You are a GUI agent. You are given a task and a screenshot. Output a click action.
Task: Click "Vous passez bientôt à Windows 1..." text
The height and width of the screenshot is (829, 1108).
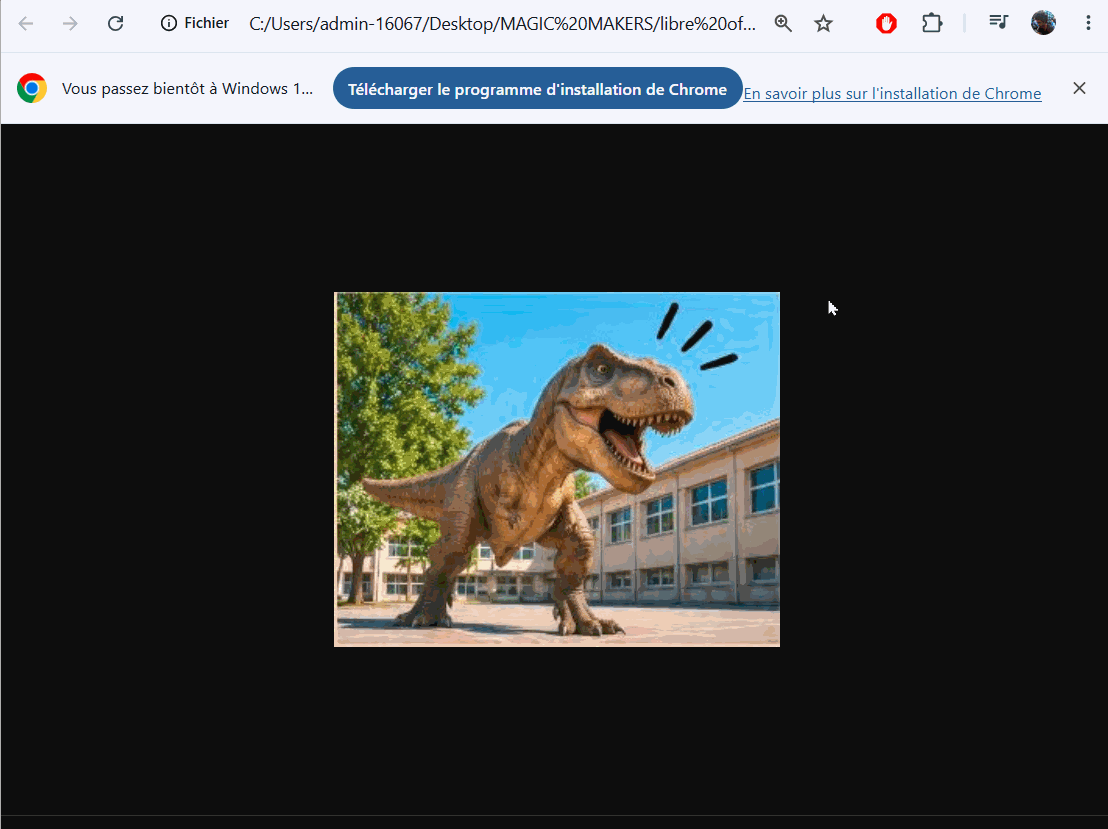point(187,89)
